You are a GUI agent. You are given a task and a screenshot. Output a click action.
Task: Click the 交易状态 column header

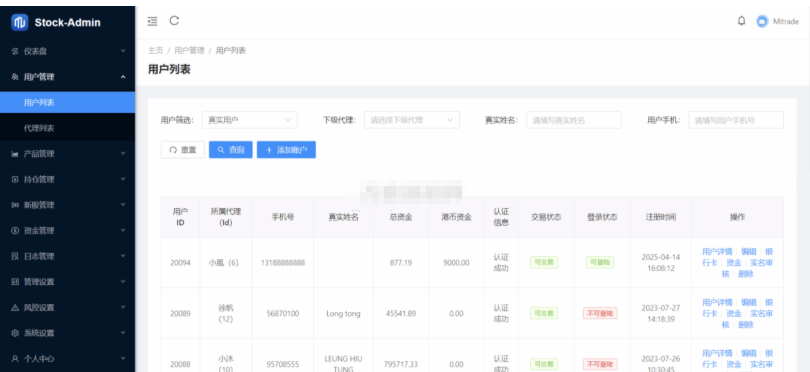(546, 217)
